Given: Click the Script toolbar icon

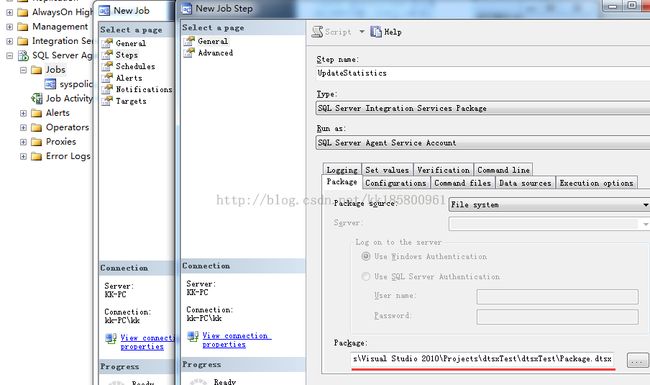Looking at the screenshot, I should pyautogui.click(x=318, y=32).
